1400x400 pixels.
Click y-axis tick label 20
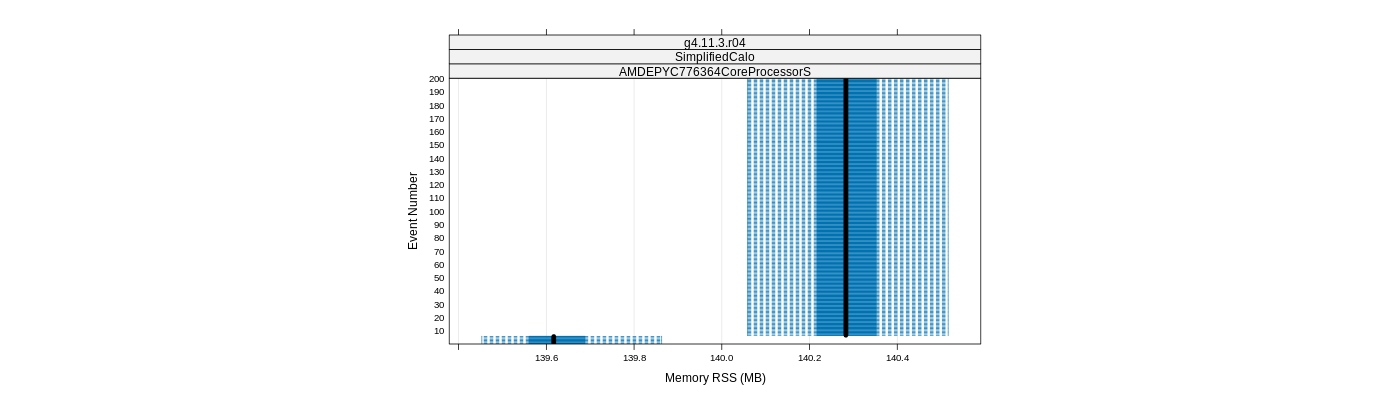click(439, 318)
